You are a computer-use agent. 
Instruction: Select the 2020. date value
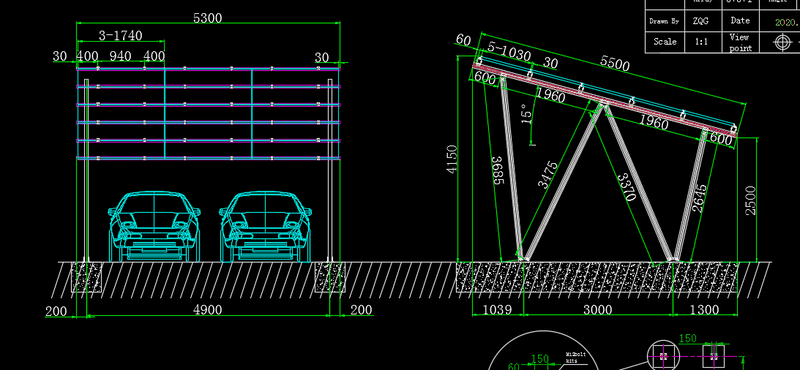pos(786,22)
